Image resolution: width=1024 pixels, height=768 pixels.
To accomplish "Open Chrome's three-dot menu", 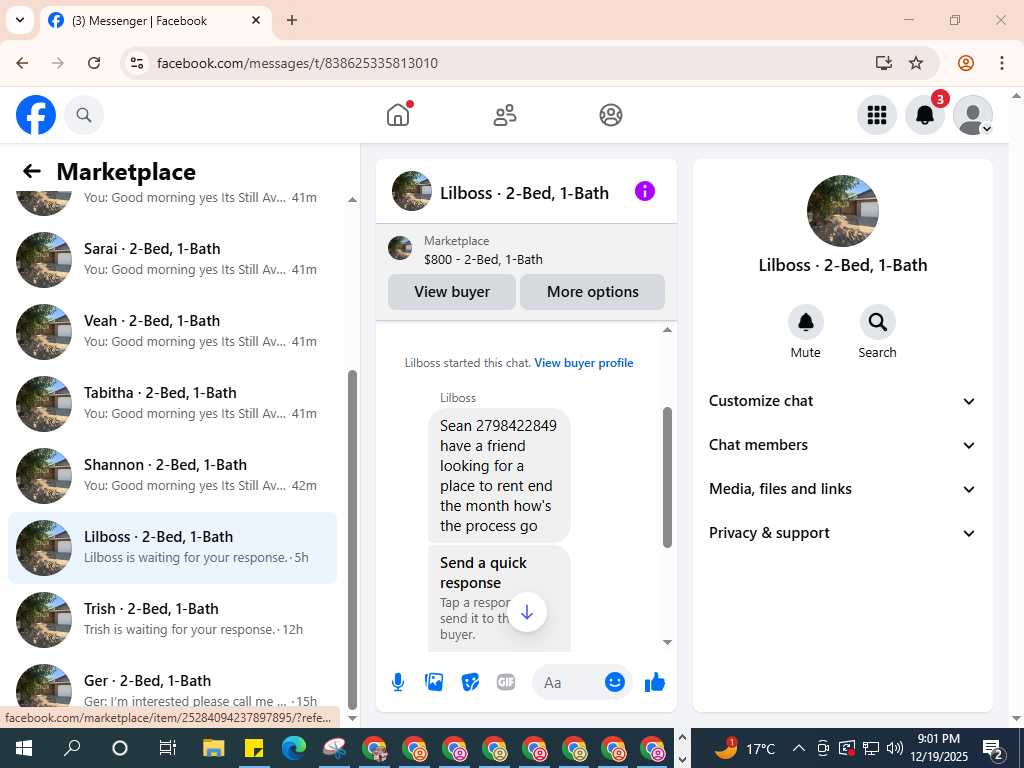I will 1002,63.
